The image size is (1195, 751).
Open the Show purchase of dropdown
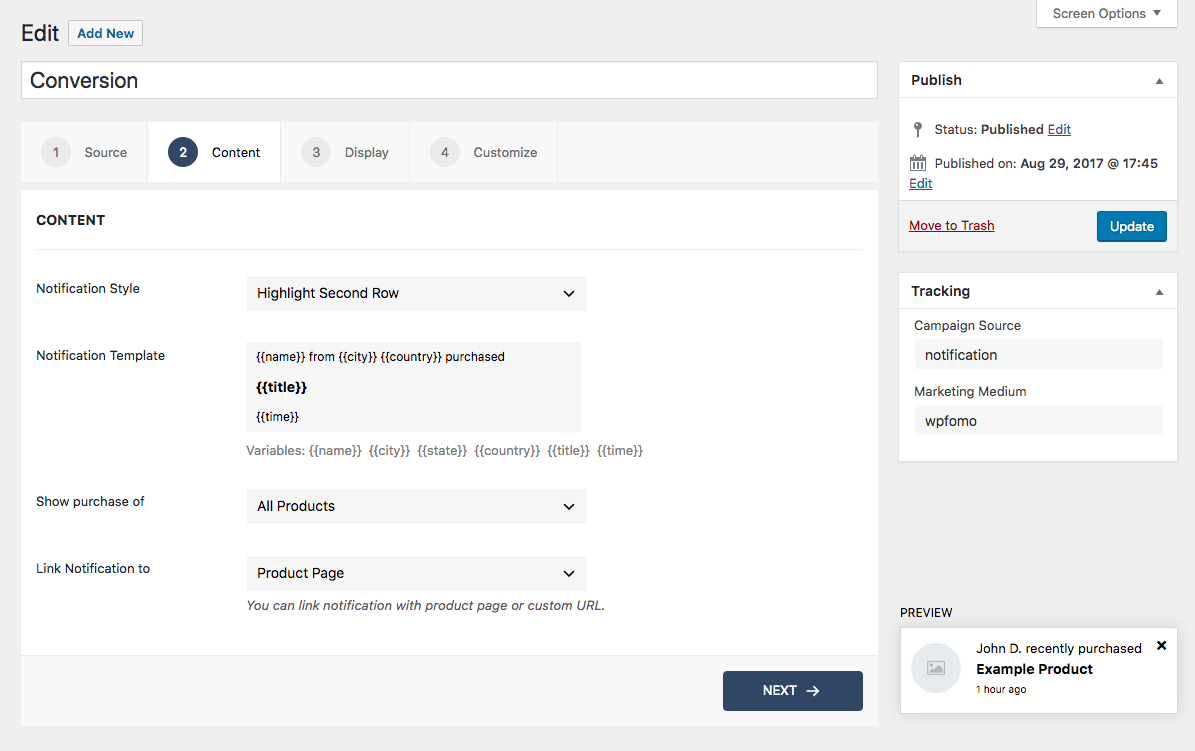(416, 506)
